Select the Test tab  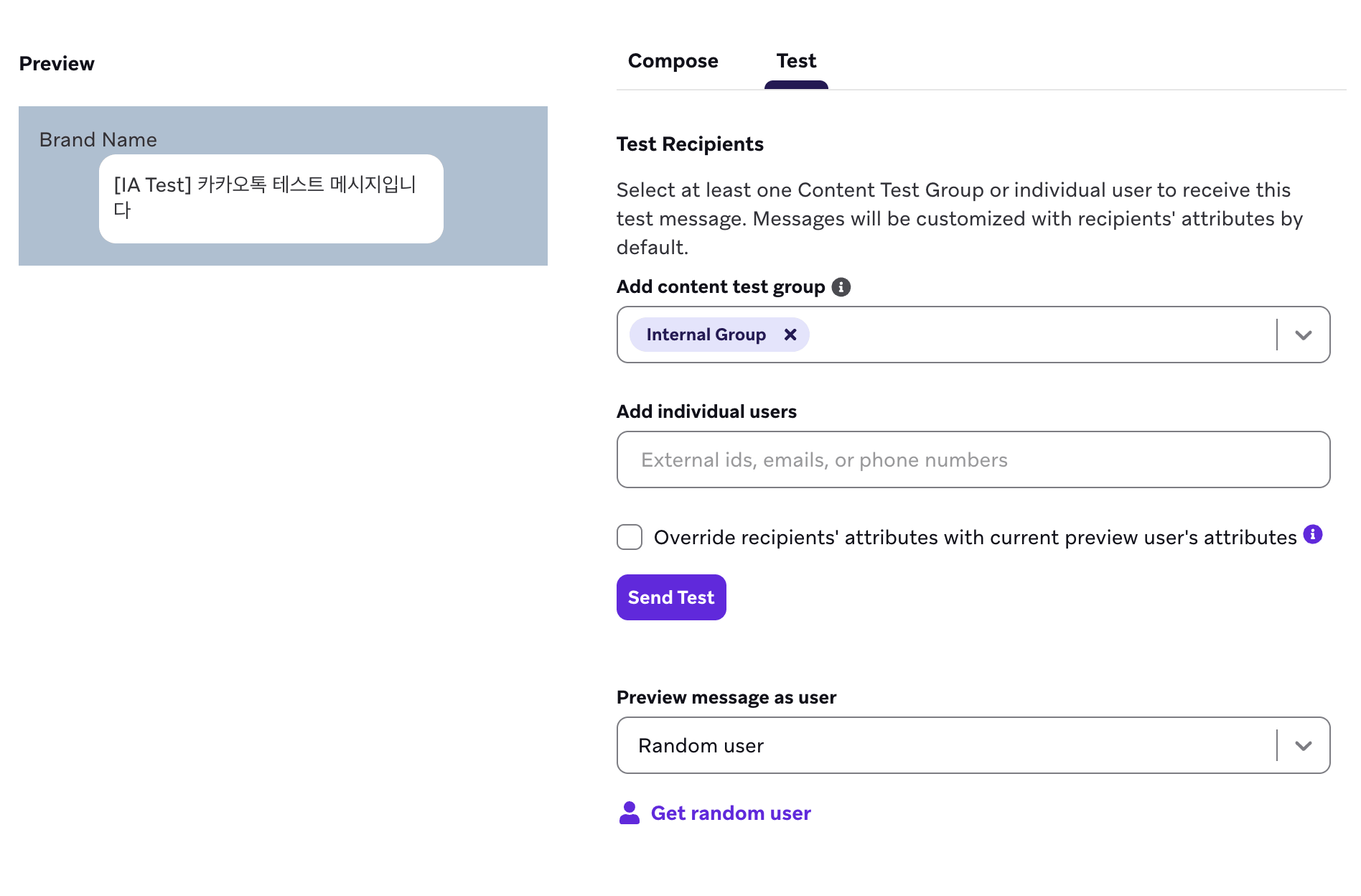(x=795, y=61)
